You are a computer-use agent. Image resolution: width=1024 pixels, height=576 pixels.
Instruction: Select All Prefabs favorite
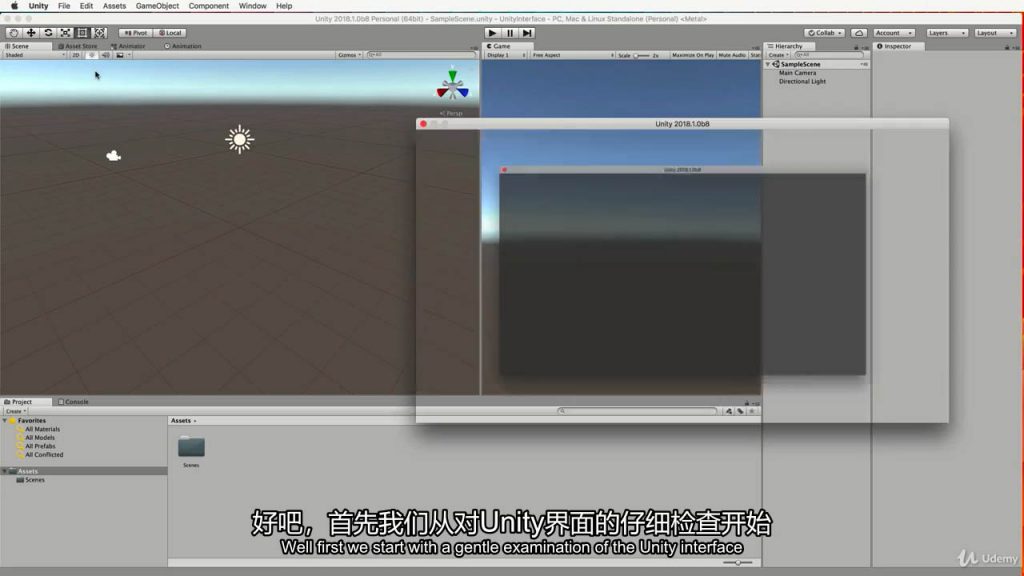40,446
